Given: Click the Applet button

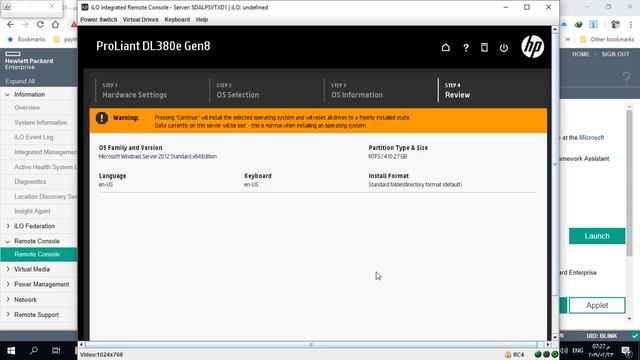Looking at the screenshot, I should click(x=597, y=305).
